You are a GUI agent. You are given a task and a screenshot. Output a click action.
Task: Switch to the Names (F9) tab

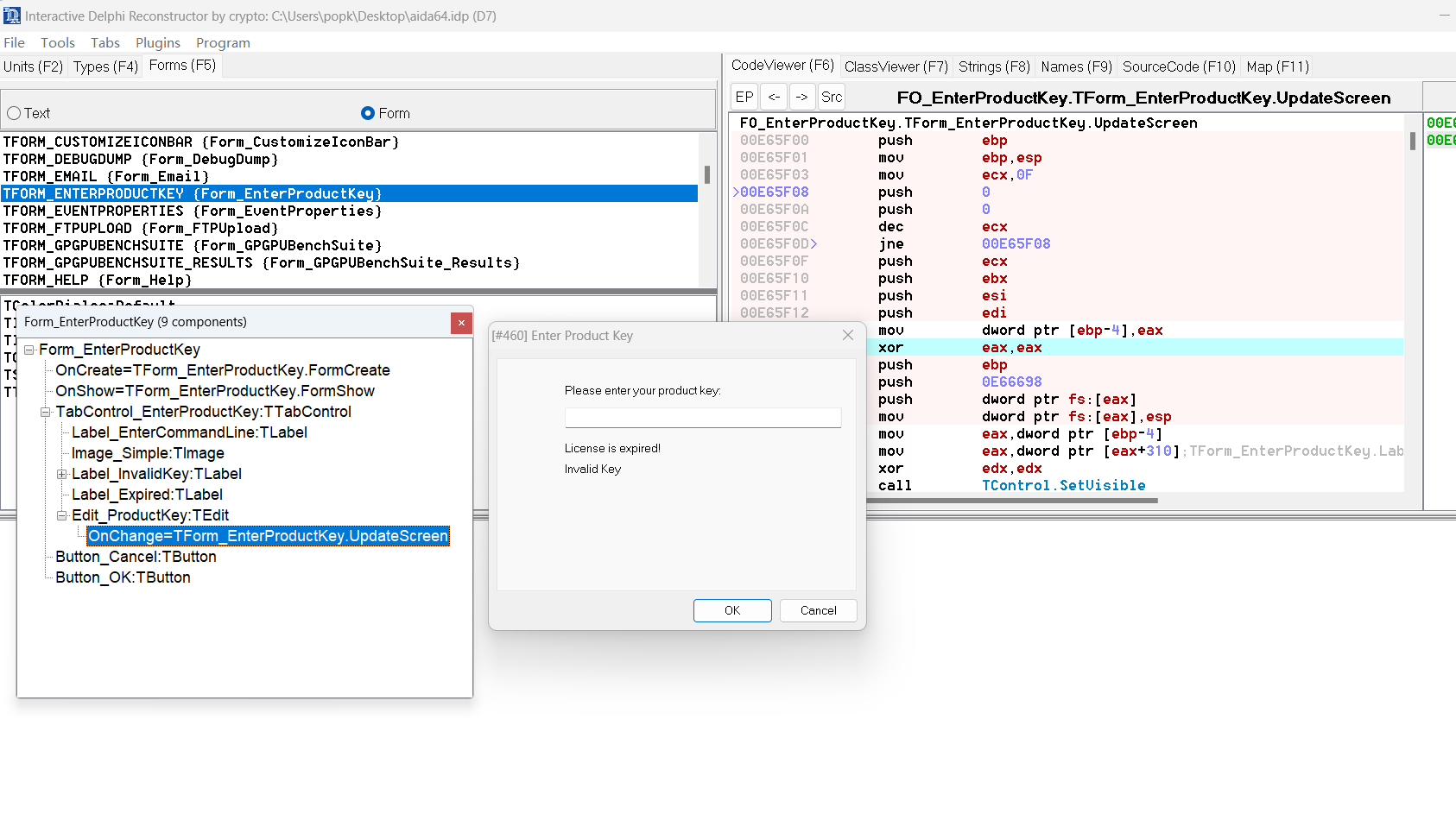tap(1076, 66)
